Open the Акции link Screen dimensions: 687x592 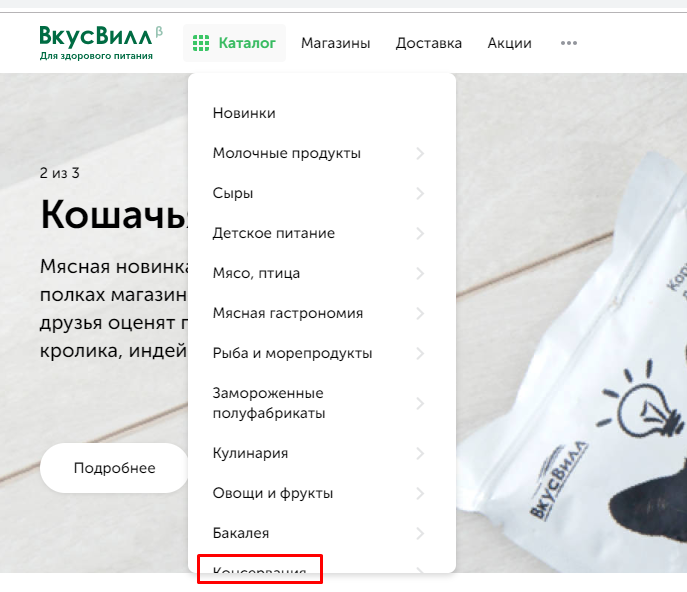pos(510,43)
